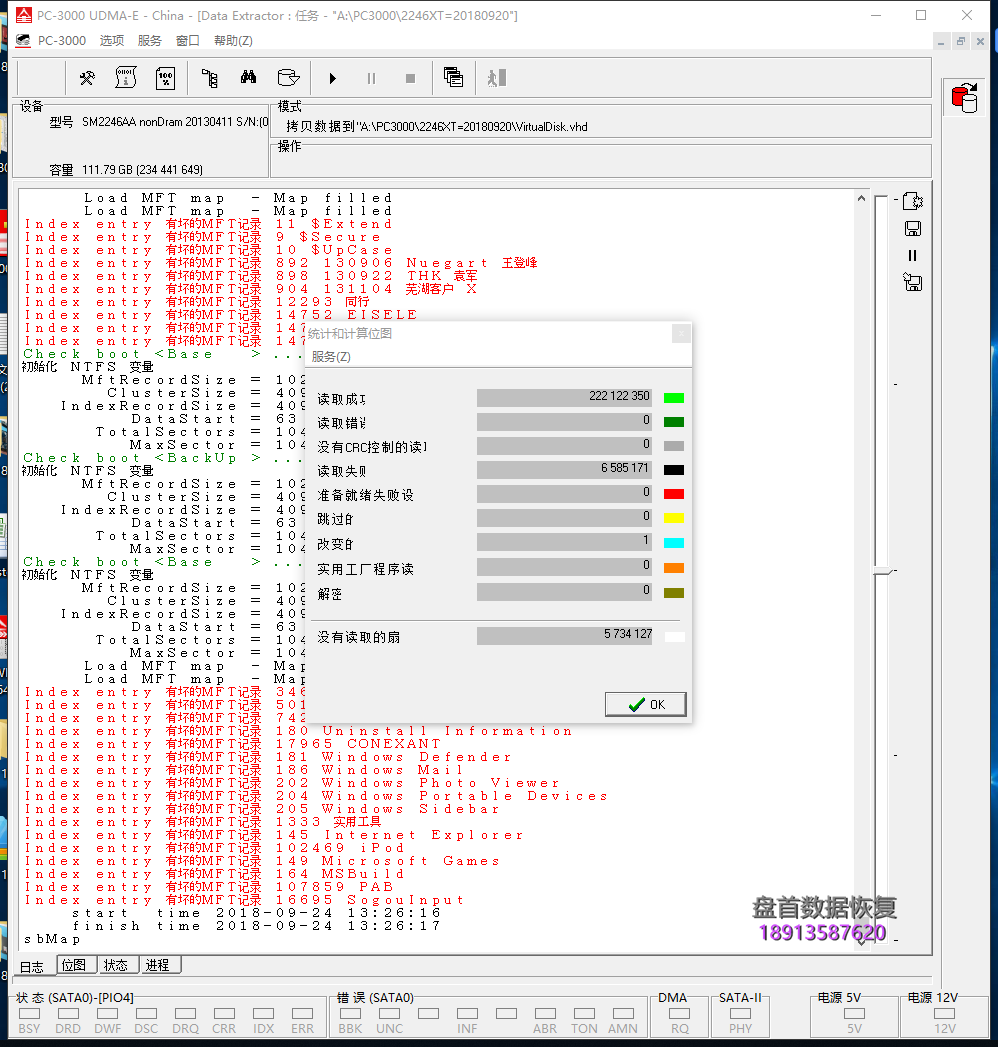Select the wrench settings icon on the toolbar

tap(87, 77)
